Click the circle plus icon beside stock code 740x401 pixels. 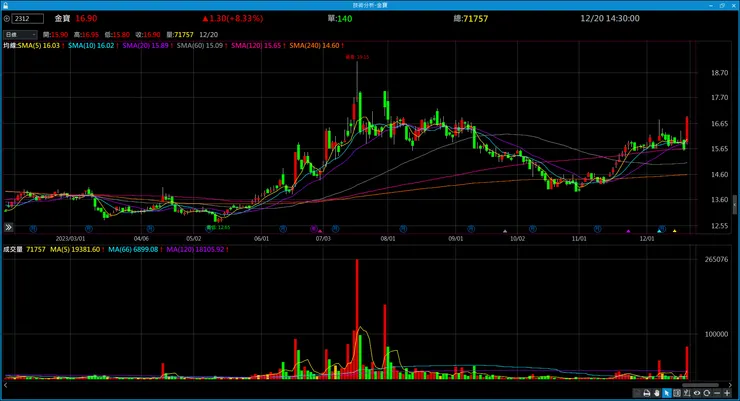pyautogui.click(x=7, y=19)
